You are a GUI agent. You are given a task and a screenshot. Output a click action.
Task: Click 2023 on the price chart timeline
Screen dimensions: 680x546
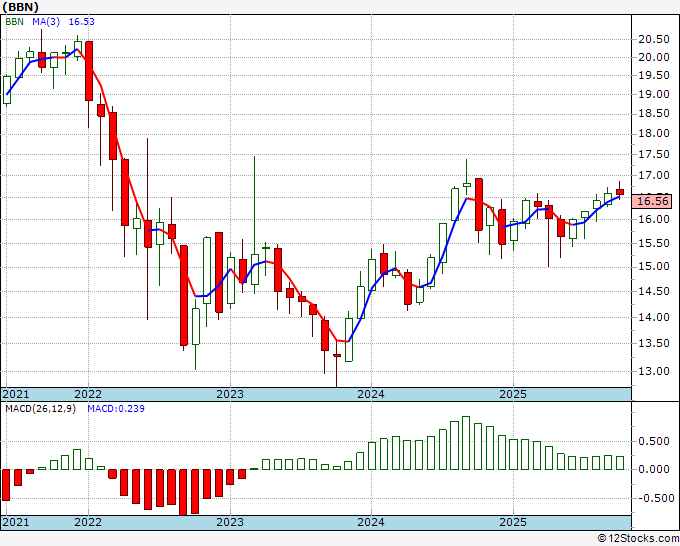230,394
